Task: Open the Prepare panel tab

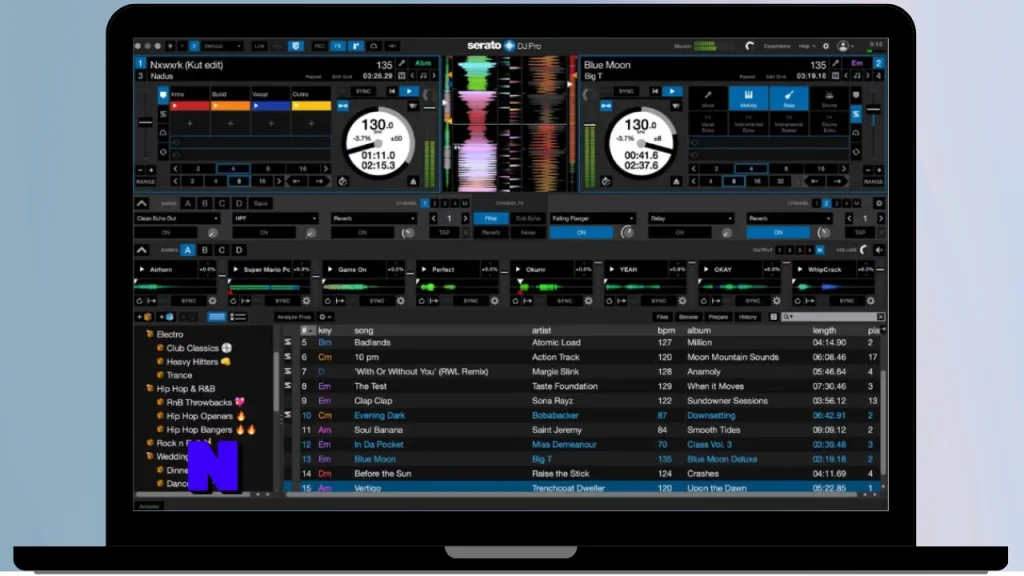Action: click(718, 317)
